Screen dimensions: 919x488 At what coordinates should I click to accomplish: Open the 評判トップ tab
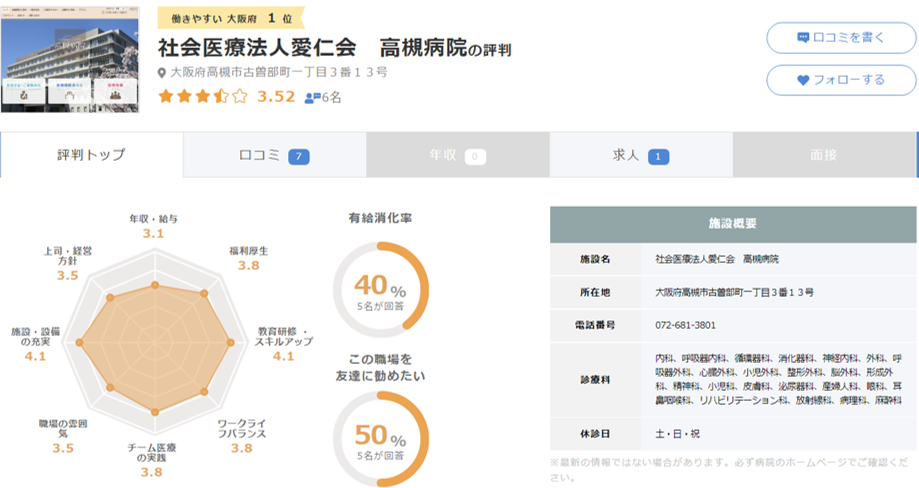tap(91, 155)
